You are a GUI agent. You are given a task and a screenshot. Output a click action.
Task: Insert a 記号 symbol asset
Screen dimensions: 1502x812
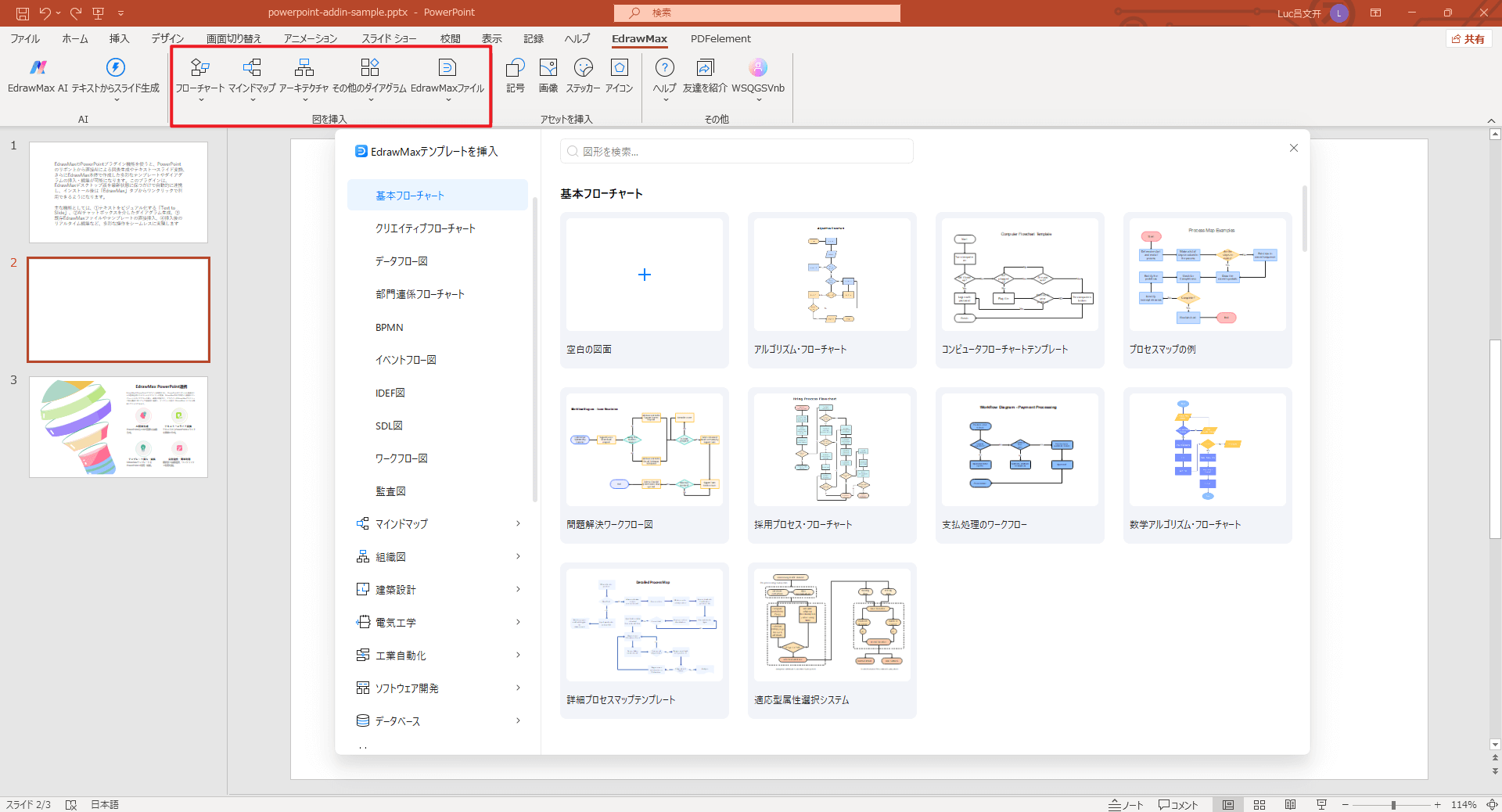tap(516, 77)
